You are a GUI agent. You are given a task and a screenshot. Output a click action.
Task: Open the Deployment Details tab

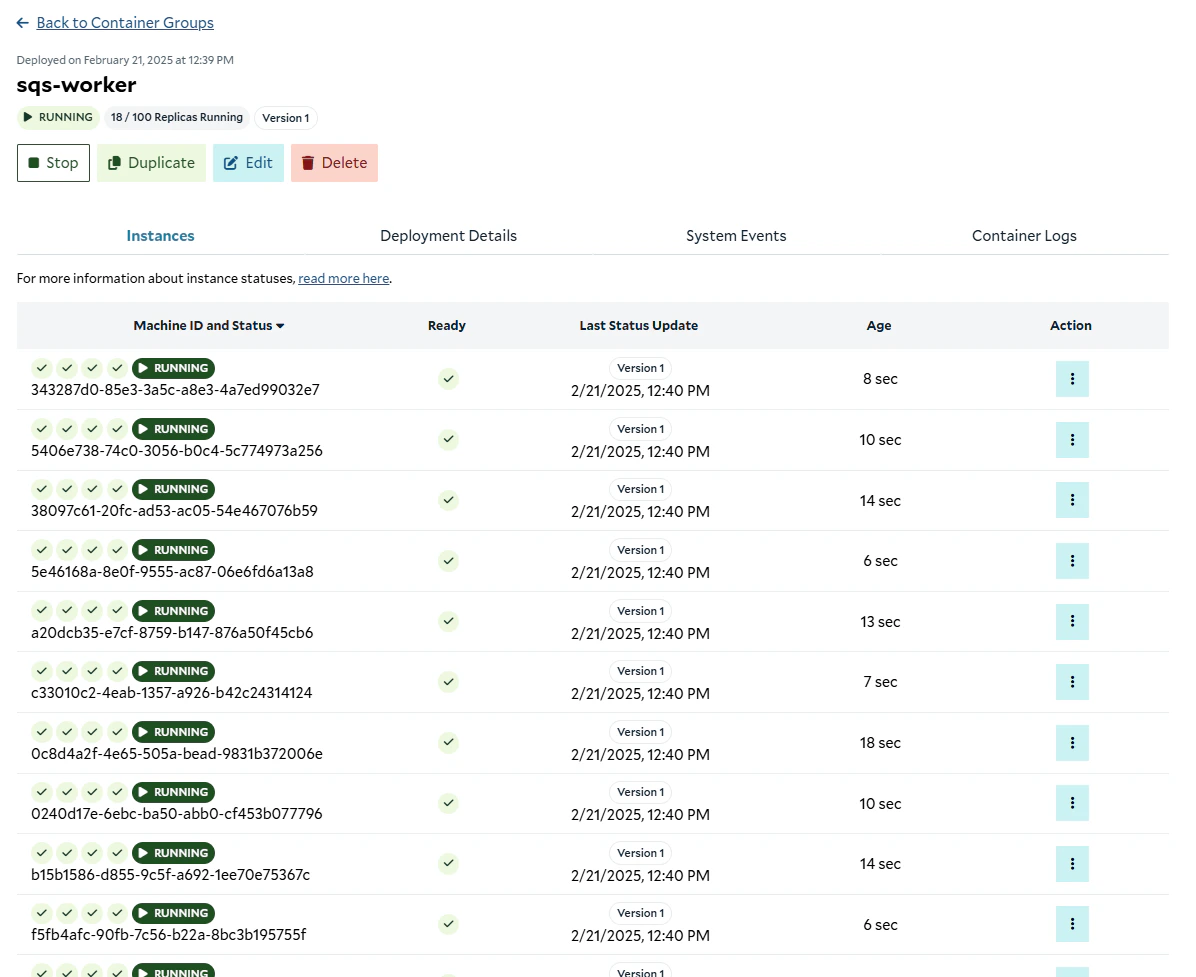(x=448, y=236)
